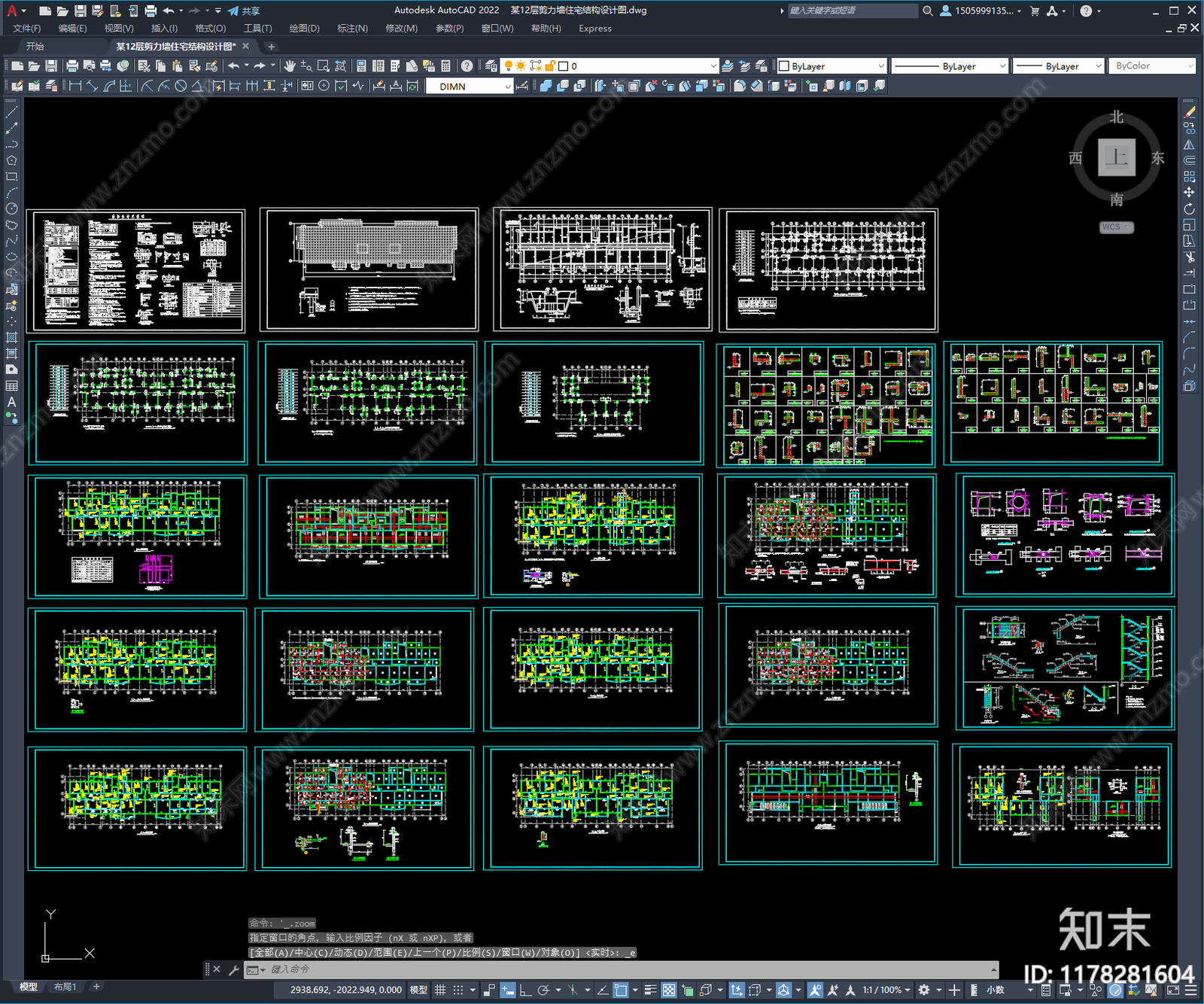Expand the ByLayer linetype dropdown
Viewport: 1204px width, 1004px height.
949,66
